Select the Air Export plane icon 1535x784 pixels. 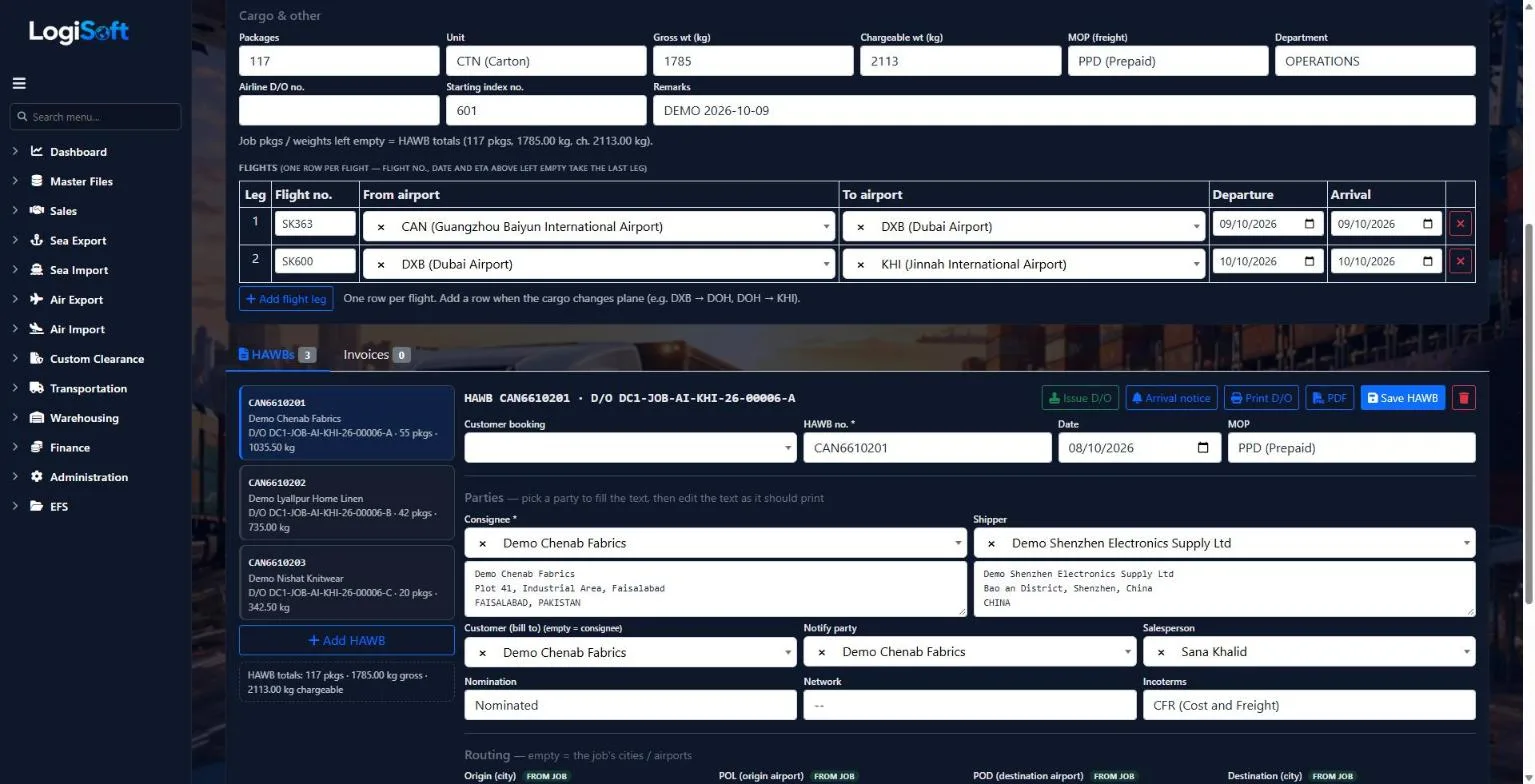pos(37,300)
